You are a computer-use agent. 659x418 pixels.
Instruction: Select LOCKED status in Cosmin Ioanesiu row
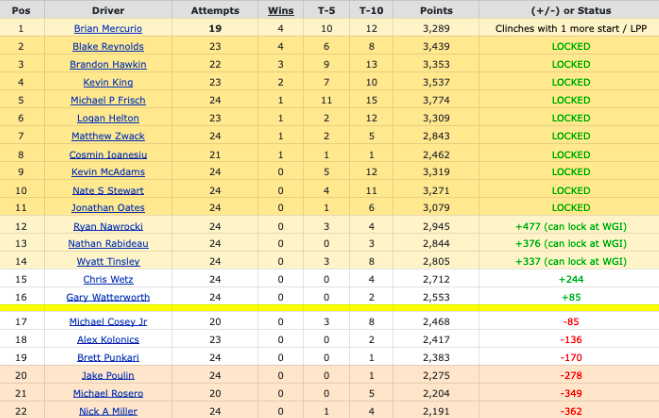571,155
